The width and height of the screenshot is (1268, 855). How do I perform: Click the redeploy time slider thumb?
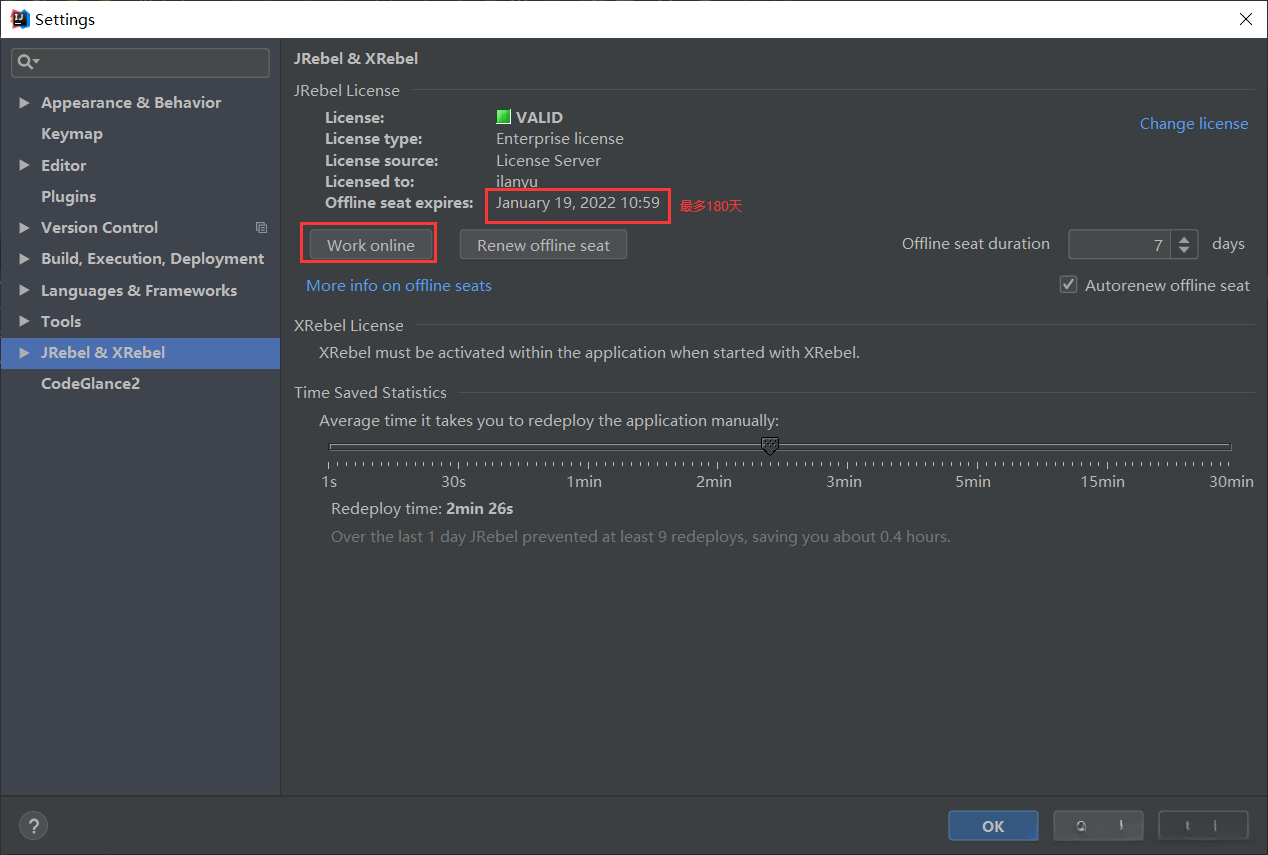769,446
